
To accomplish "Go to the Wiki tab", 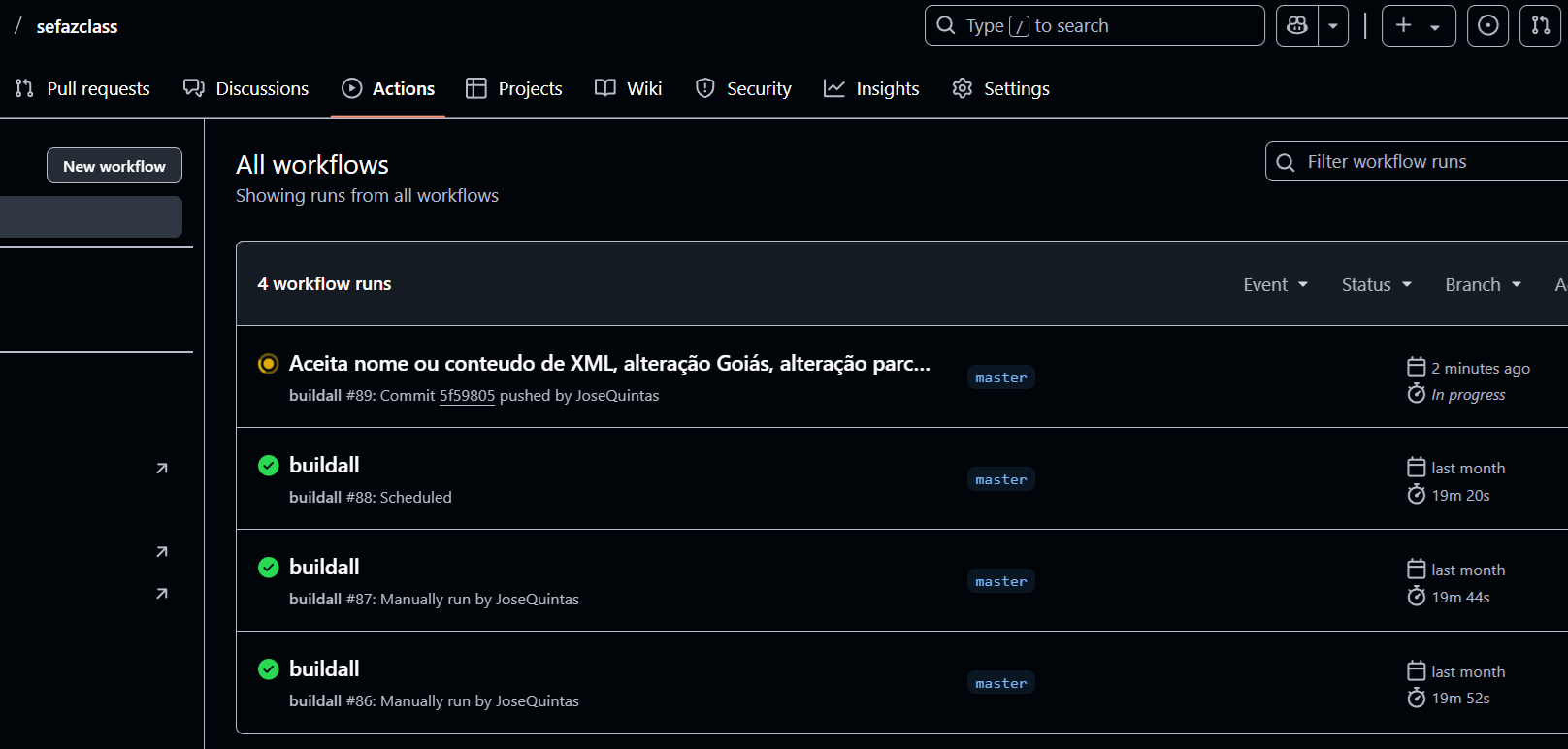I will coord(628,88).
